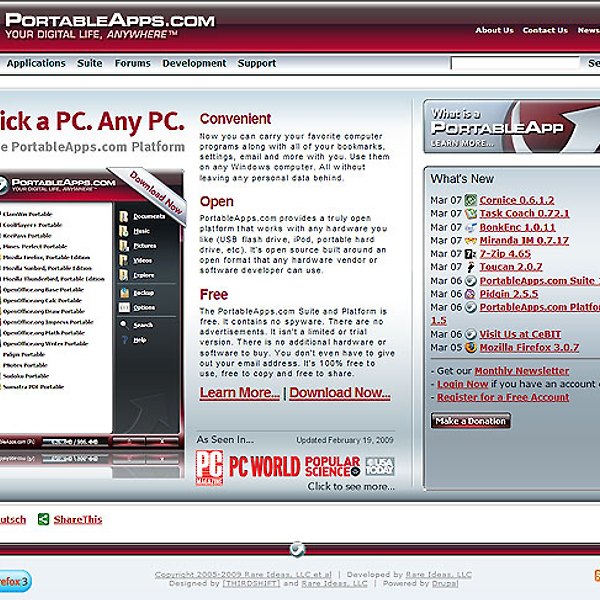Open the THIRDSHIFT designer link

(x=251, y=584)
